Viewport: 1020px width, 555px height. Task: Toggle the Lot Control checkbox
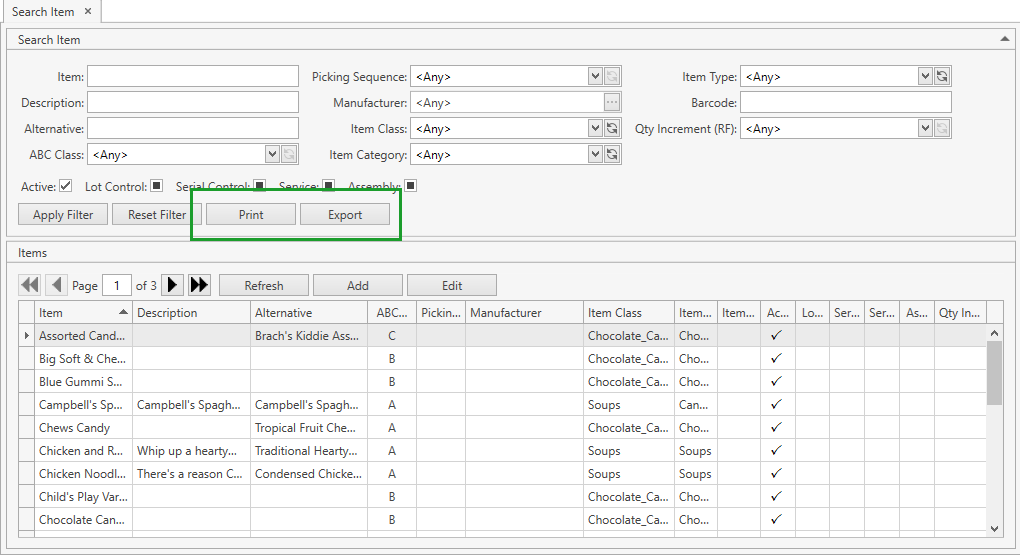tap(157, 186)
